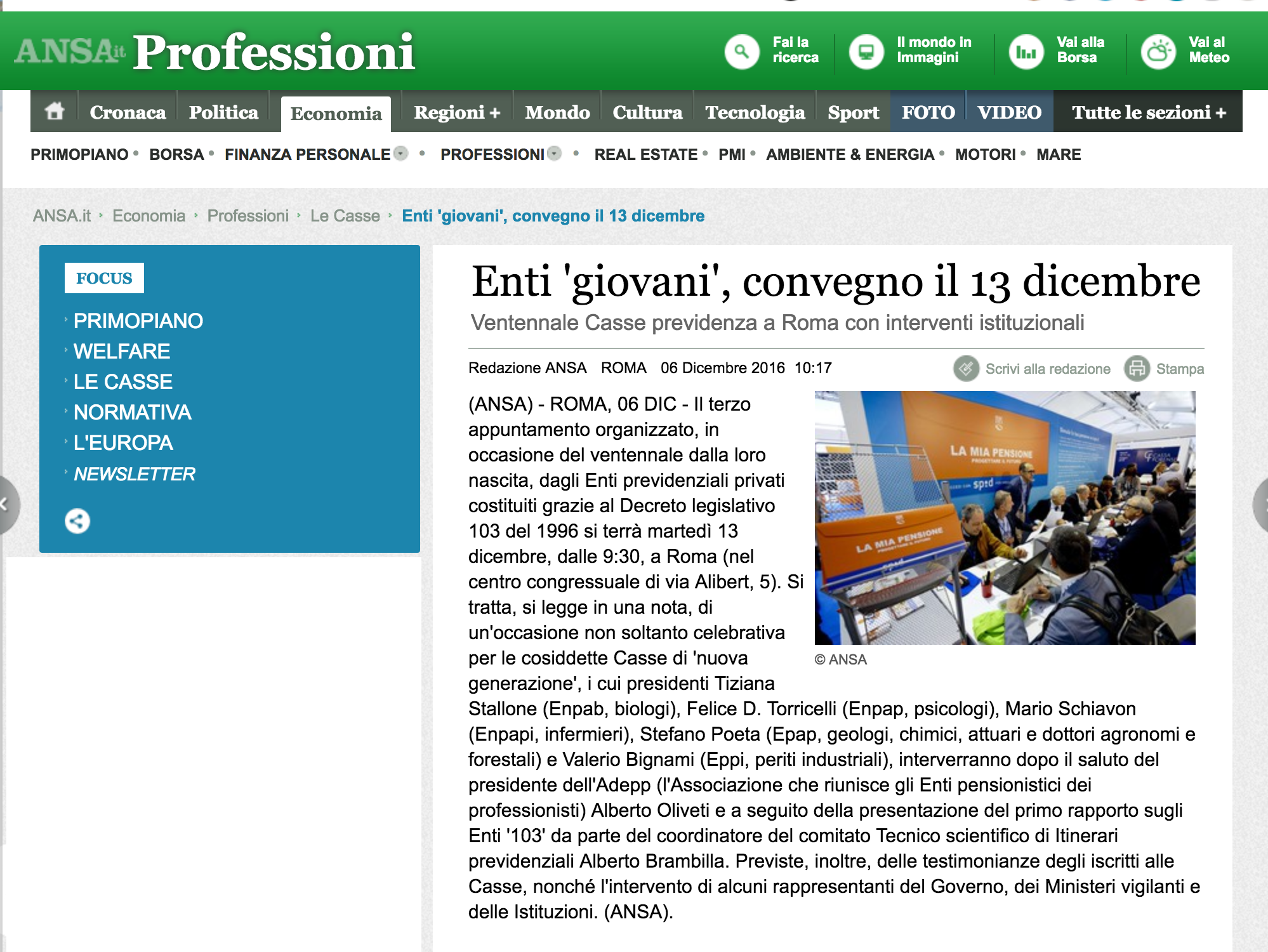Viewport: 1268px width, 952px height.
Task: Click Vai al Meteo text
Action: point(1209,50)
